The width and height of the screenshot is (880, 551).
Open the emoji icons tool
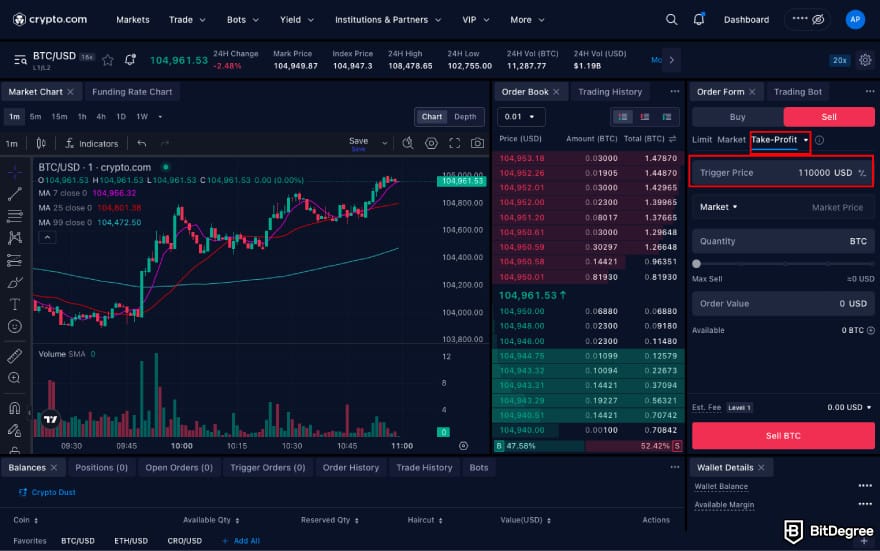(x=15, y=327)
